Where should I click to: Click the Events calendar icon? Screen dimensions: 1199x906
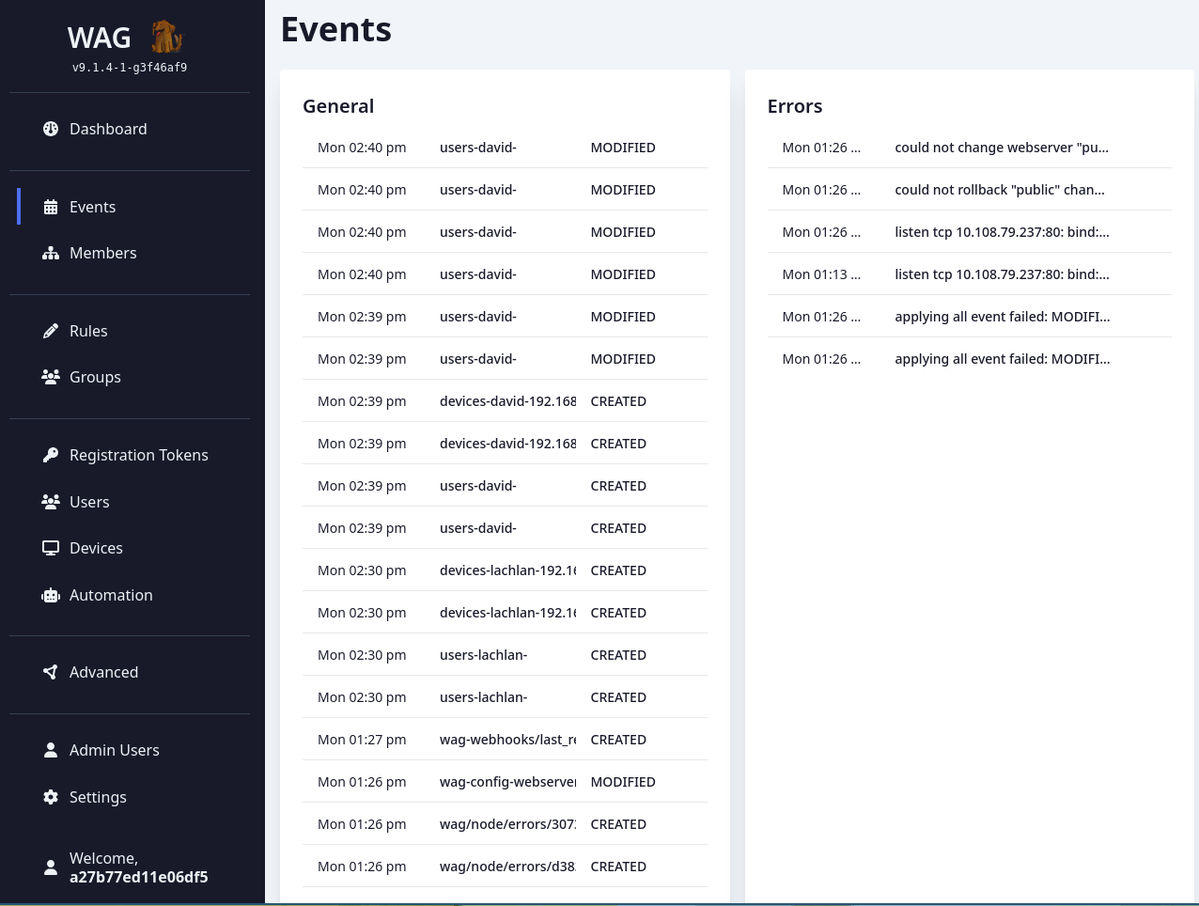pos(51,207)
